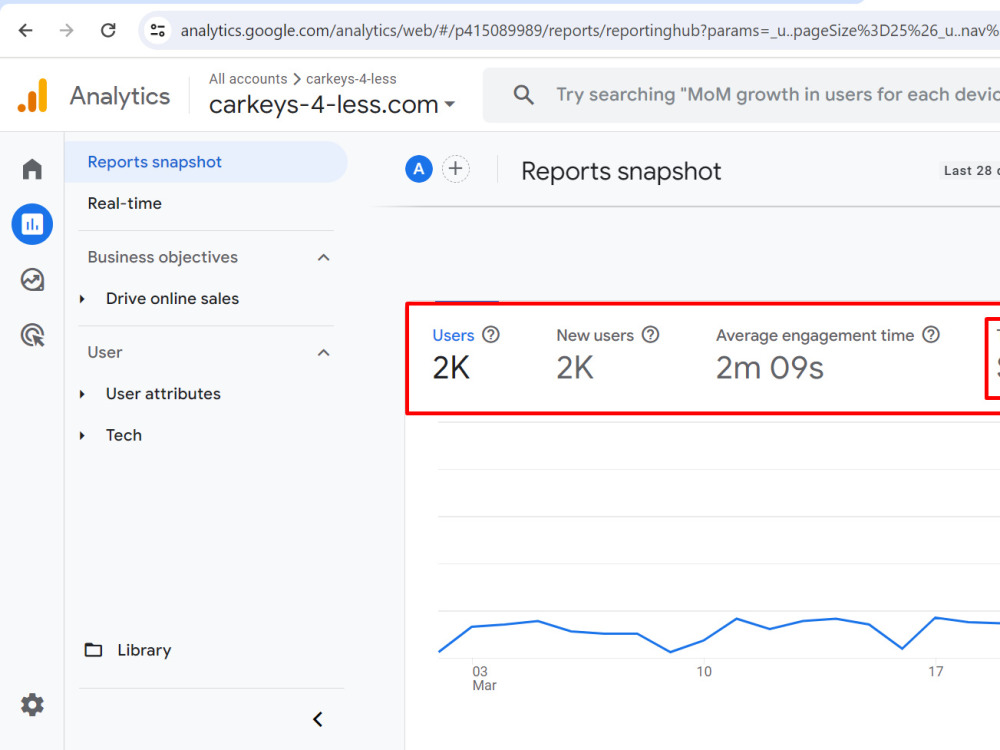Open the Advertising cursor-target icon
The image size is (1000, 750).
[32, 335]
